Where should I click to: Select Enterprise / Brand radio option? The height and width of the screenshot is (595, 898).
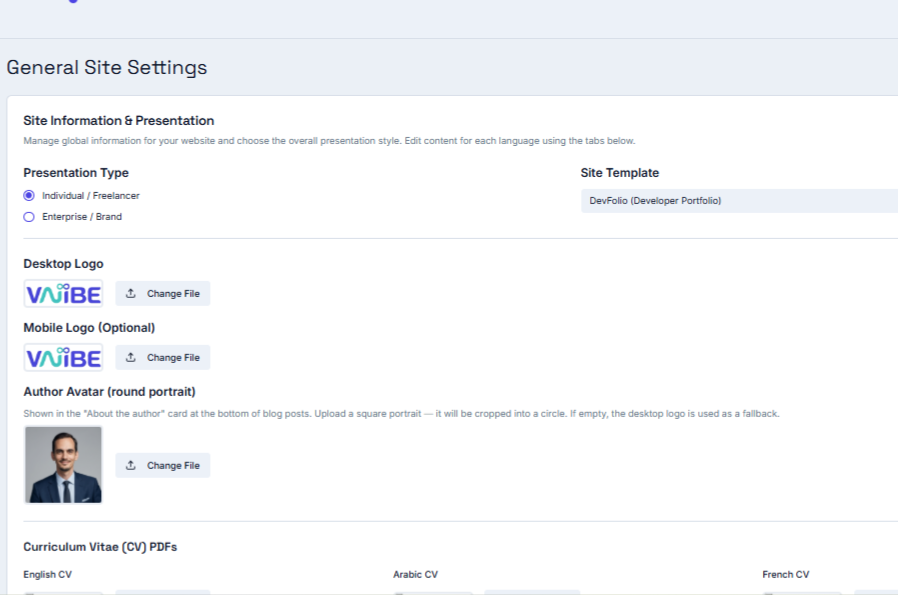(29, 217)
